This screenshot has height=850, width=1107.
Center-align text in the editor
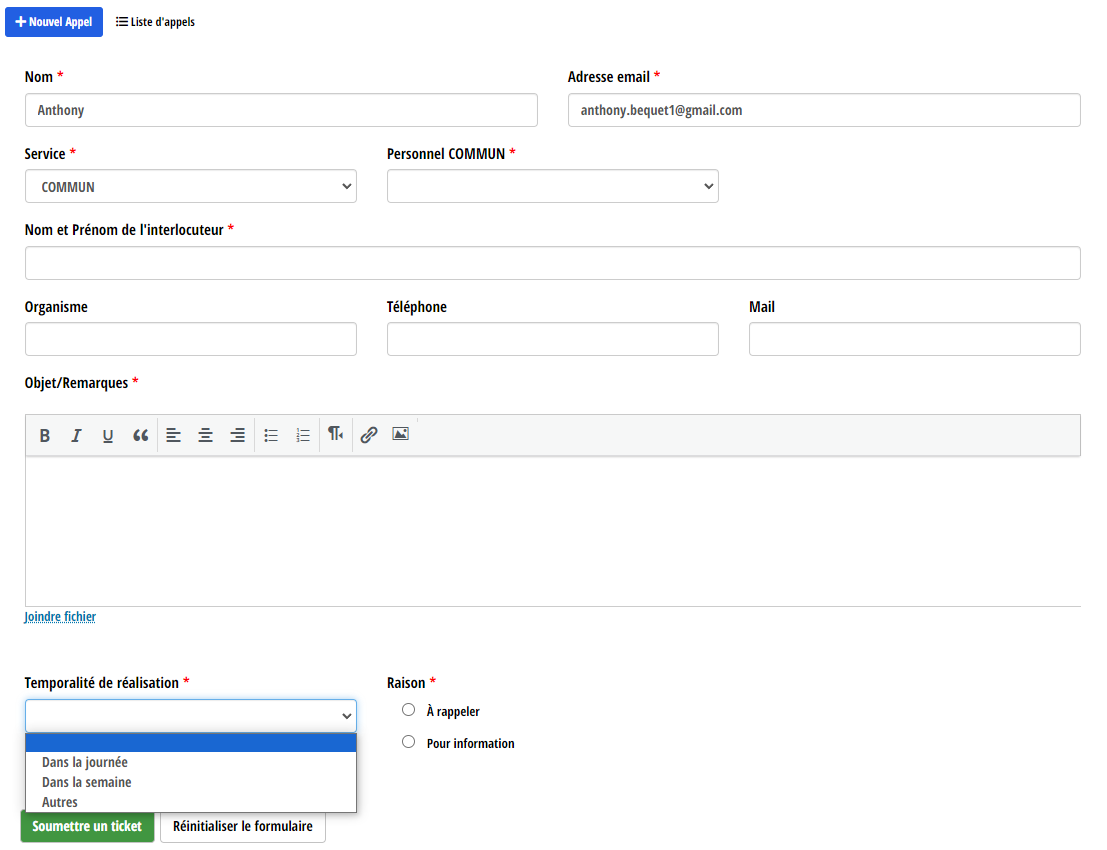click(205, 436)
